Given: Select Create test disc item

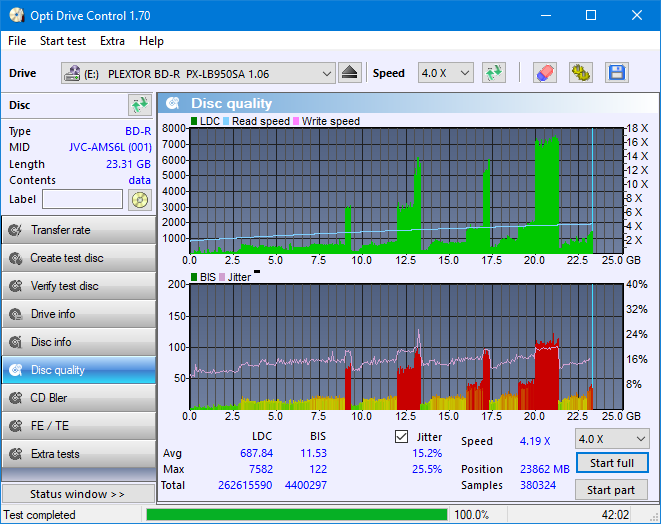Looking at the screenshot, I should (79, 258).
